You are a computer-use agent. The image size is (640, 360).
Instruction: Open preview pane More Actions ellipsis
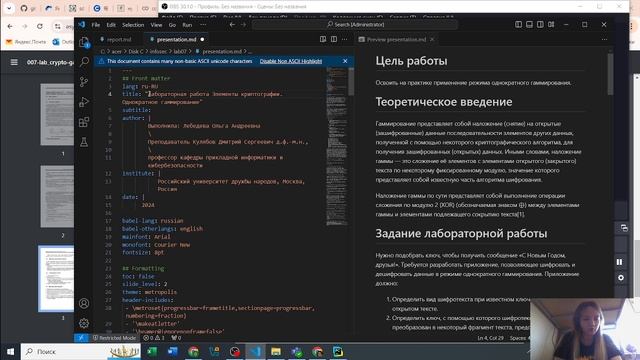(x=604, y=39)
